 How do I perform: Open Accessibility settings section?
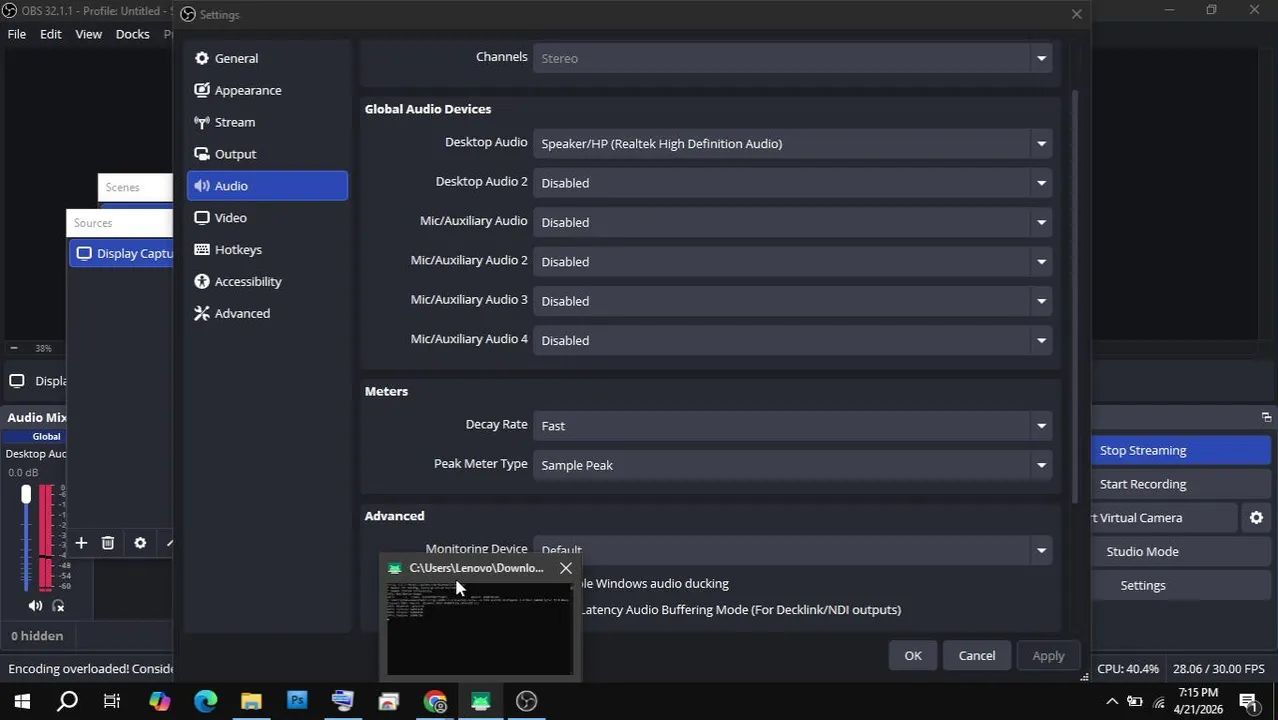267,282
